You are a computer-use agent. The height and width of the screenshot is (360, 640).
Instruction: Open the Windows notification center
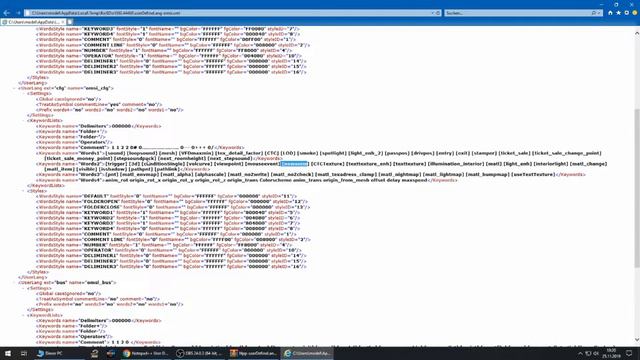click(x=629, y=353)
